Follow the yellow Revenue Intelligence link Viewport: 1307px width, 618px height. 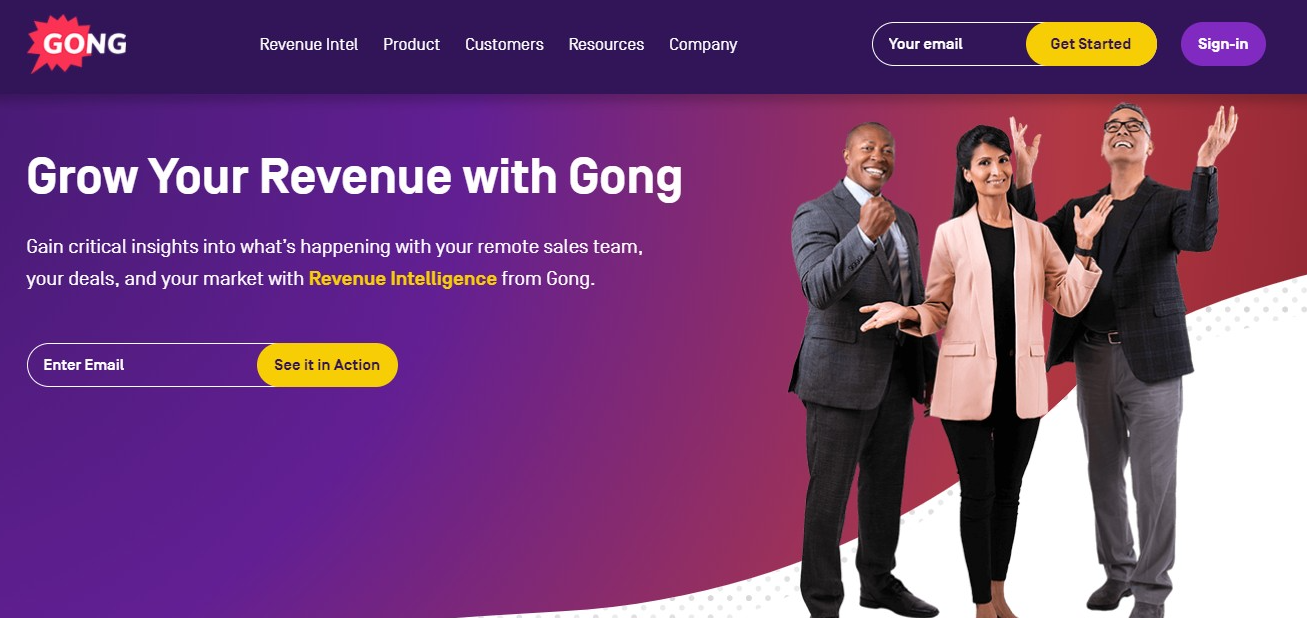coord(403,278)
